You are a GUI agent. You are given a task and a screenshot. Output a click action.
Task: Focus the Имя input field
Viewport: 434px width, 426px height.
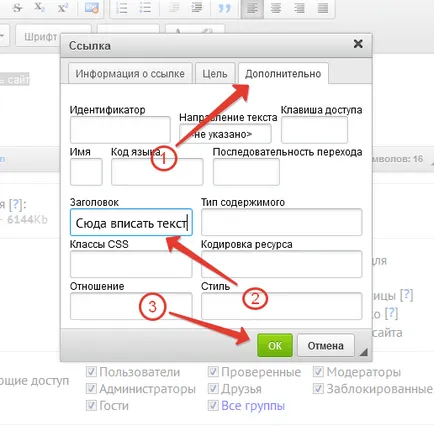(x=86, y=172)
